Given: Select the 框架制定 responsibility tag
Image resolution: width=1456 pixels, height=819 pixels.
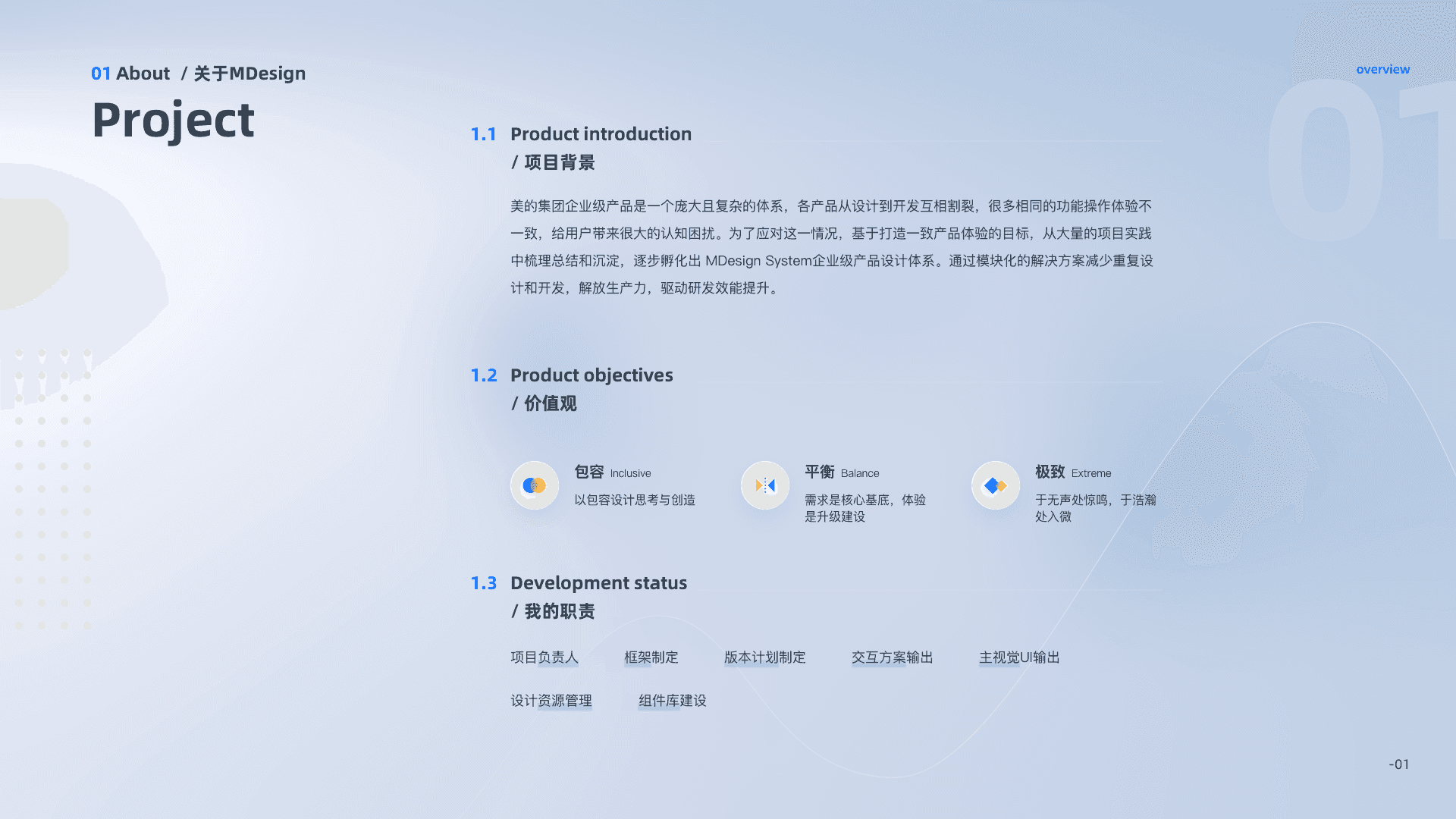Looking at the screenshot, I should (x=651, y=657).
